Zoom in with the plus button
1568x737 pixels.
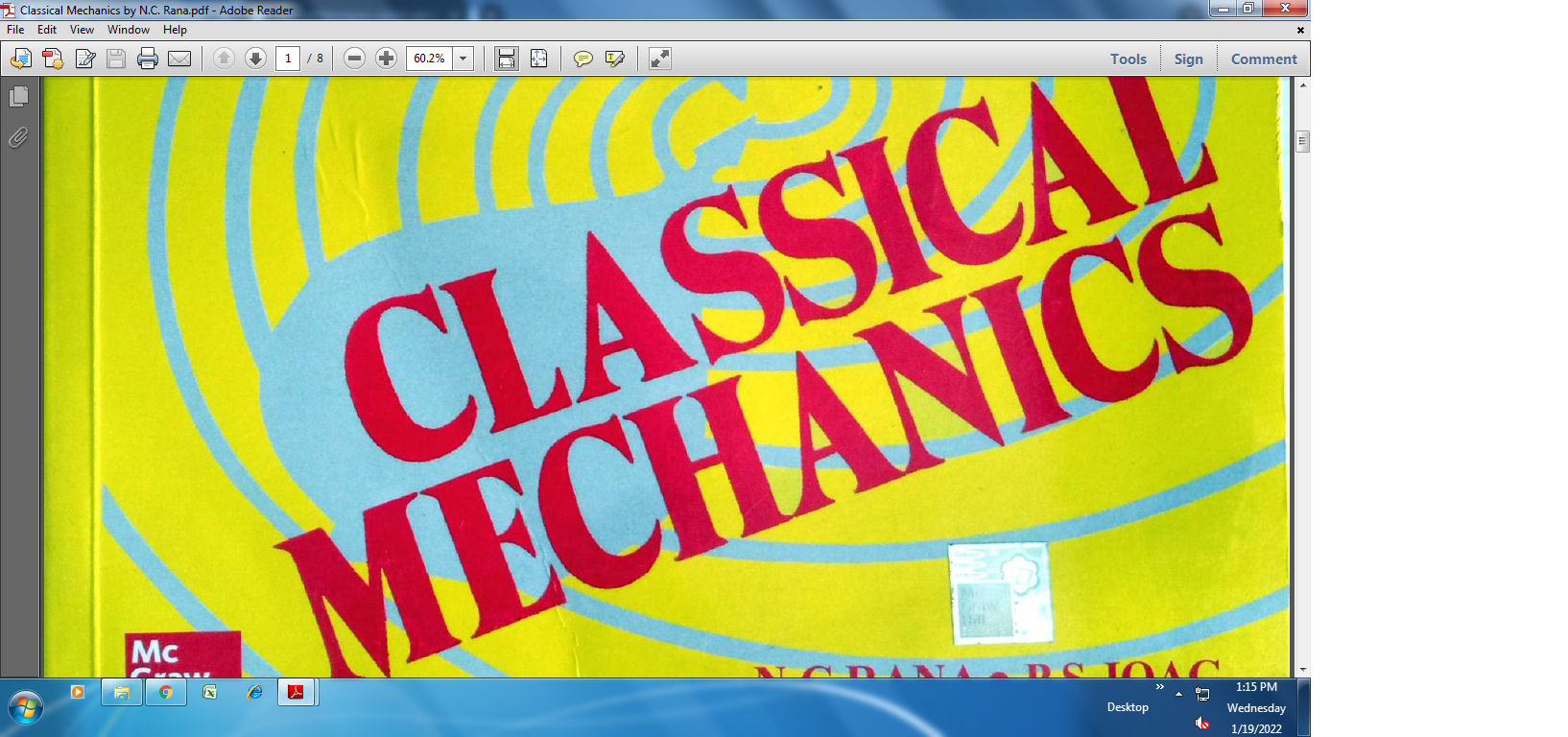point(386,59)
